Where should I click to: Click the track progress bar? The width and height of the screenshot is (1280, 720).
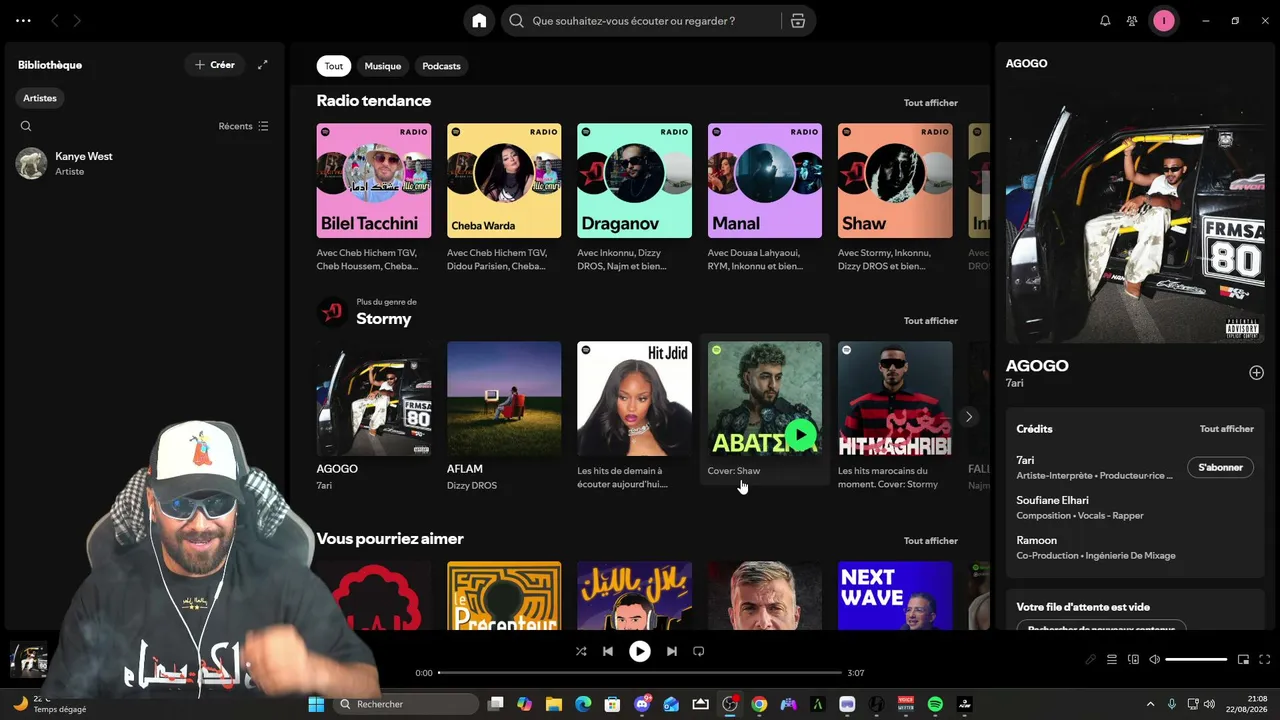coord(640,673)
